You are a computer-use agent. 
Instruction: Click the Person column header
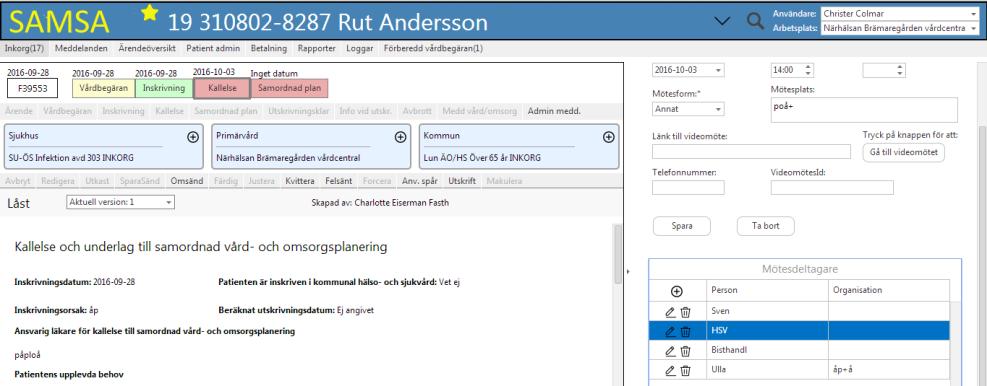(767, 290)
